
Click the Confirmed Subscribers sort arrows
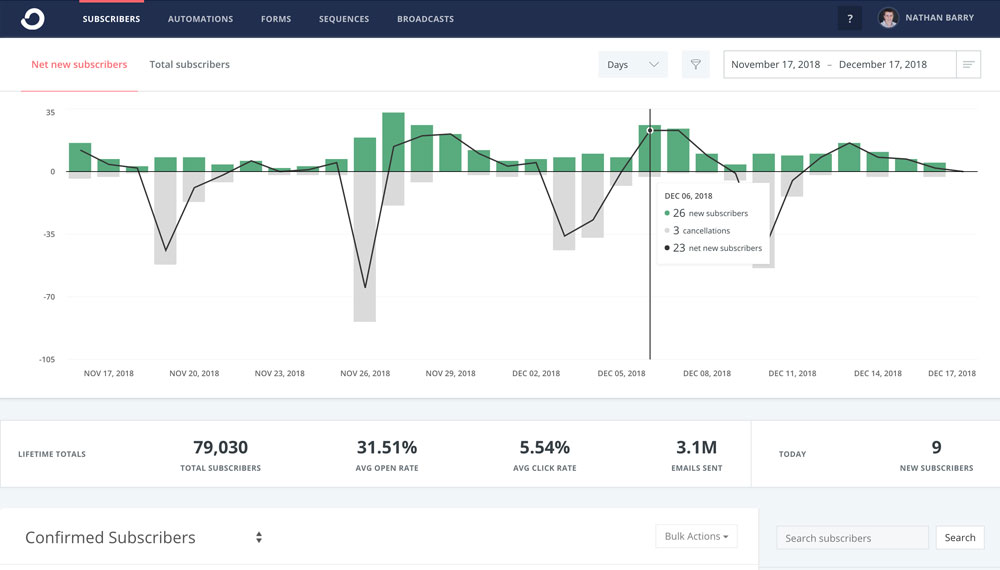pos(259,537)
